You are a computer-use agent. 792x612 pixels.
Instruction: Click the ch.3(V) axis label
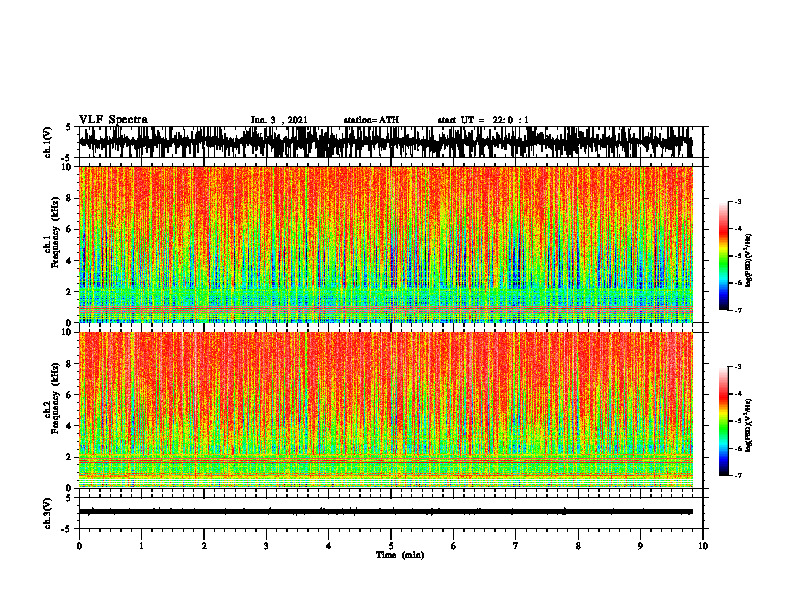[x=48, y=513]
